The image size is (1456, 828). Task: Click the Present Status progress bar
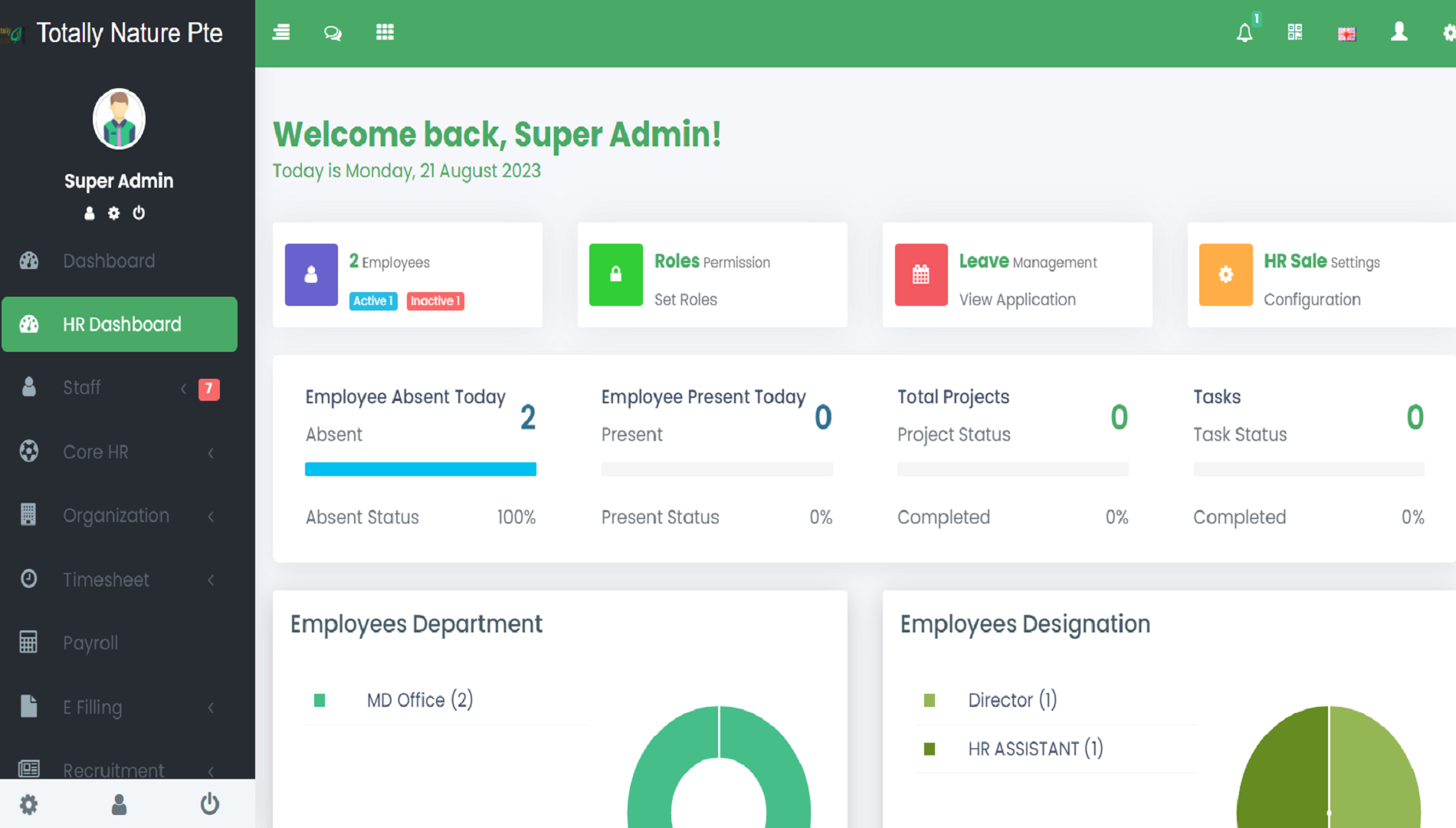click(717, 469)
